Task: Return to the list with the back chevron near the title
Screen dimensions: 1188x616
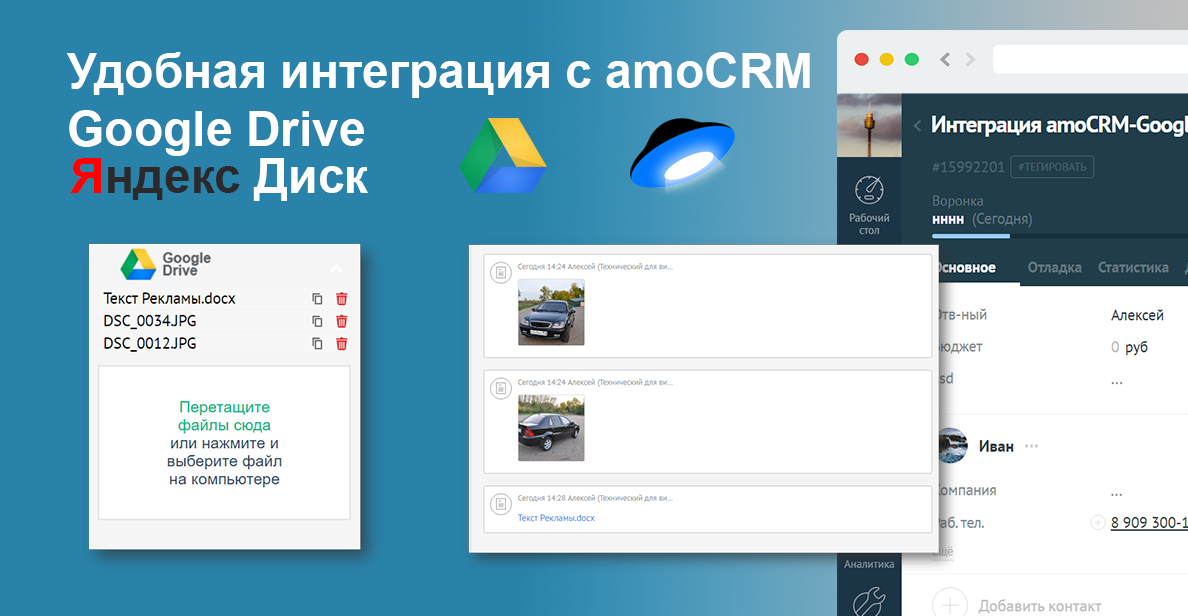Action: pos(917,126)
